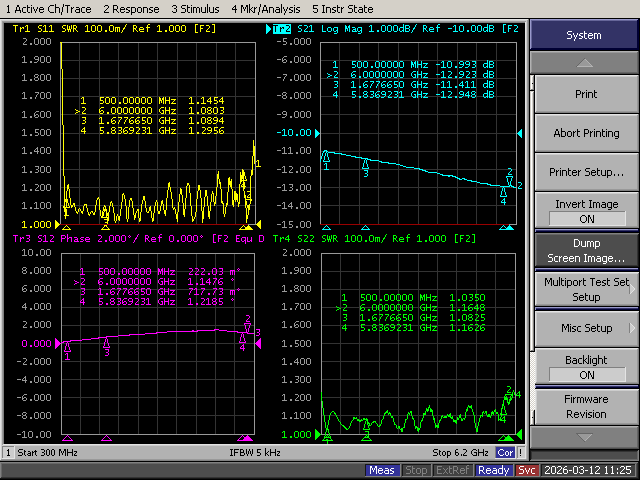Image resolution: width=640 pixels, height=480 pixels.
Task: Click the Meas status indicator
Action: pos(381,470)
